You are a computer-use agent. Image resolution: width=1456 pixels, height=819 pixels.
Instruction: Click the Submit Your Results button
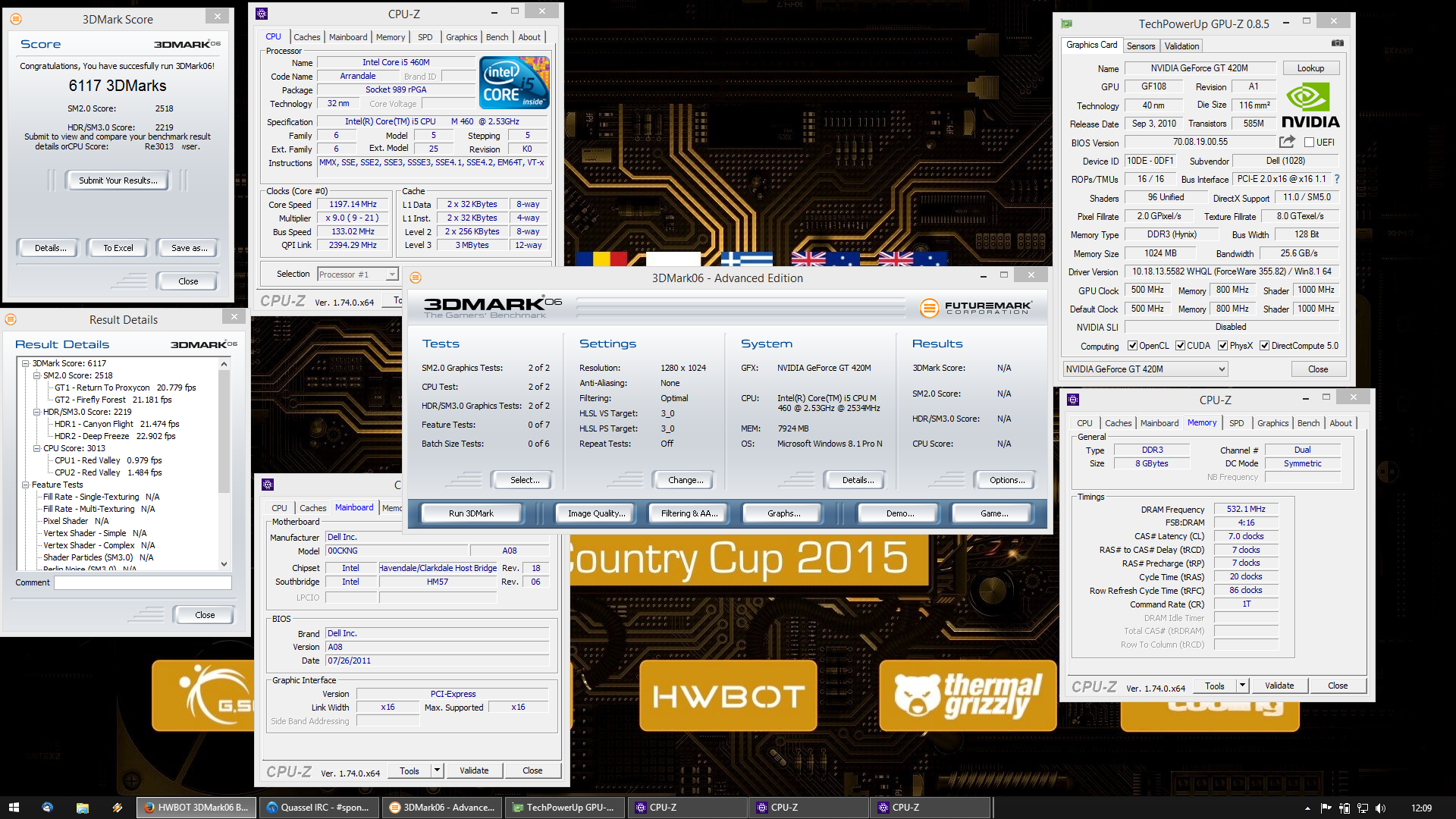click(118, 180)
